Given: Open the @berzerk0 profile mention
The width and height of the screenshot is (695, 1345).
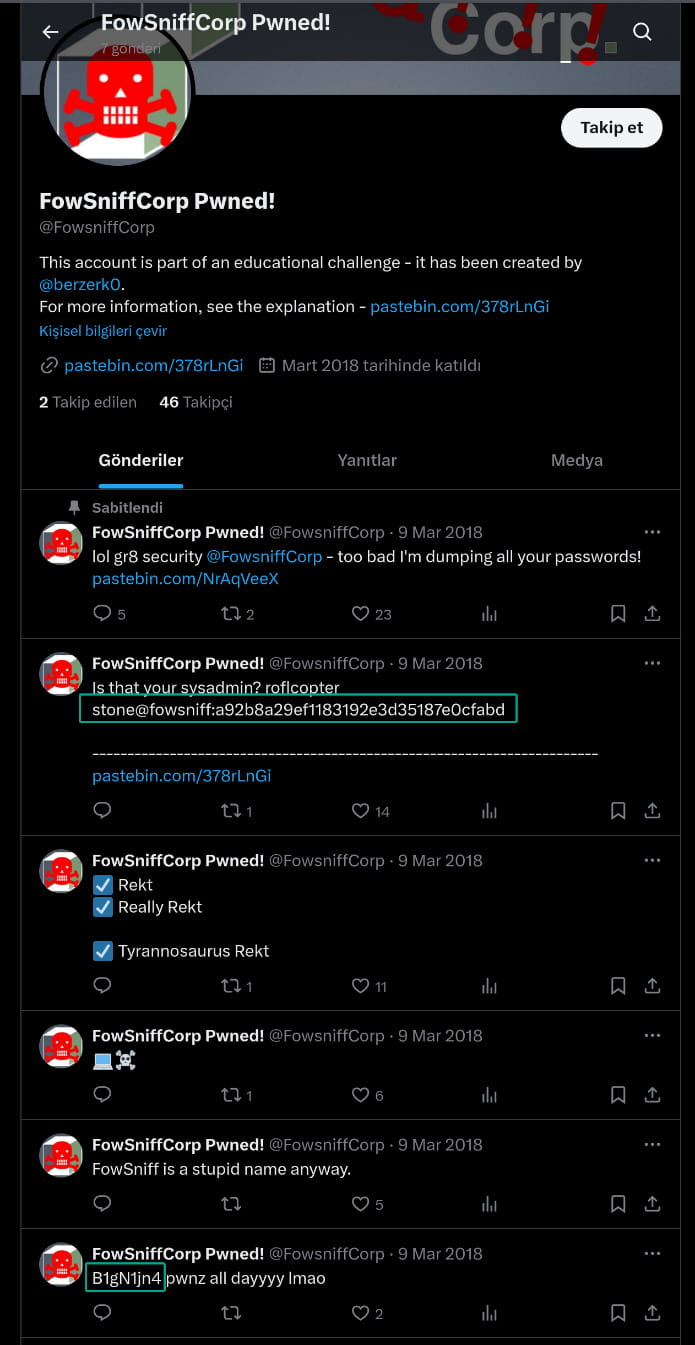Looking at the screenshot, I should tap(80, 285).
